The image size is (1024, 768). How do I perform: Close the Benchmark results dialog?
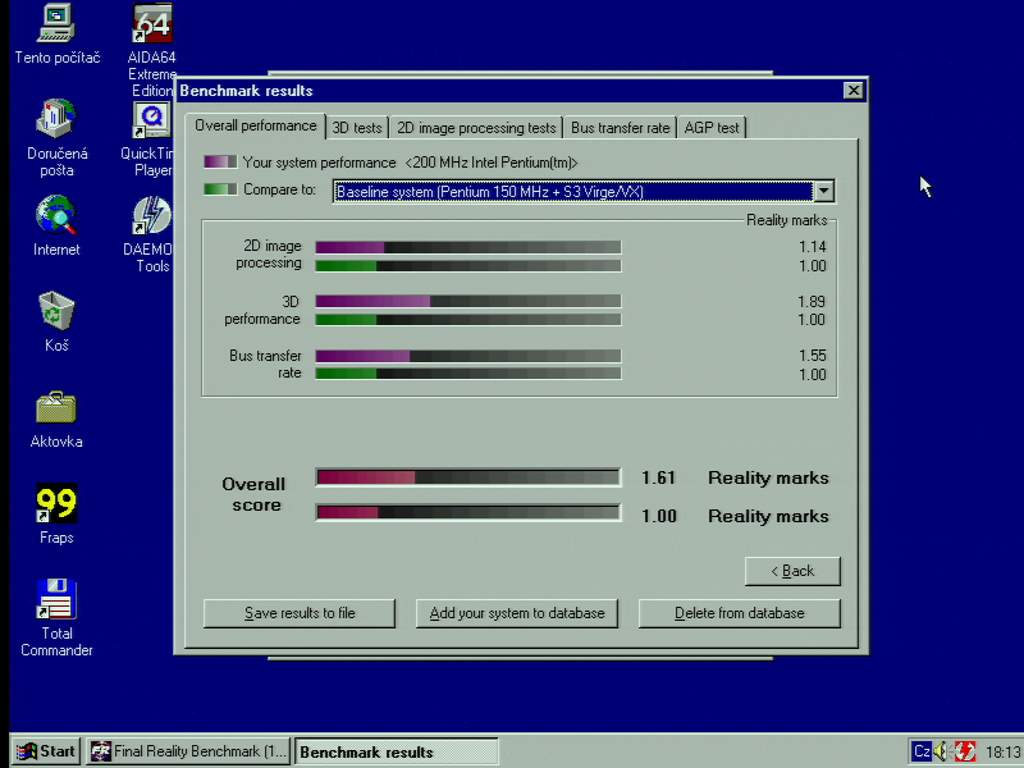(853, 91)
